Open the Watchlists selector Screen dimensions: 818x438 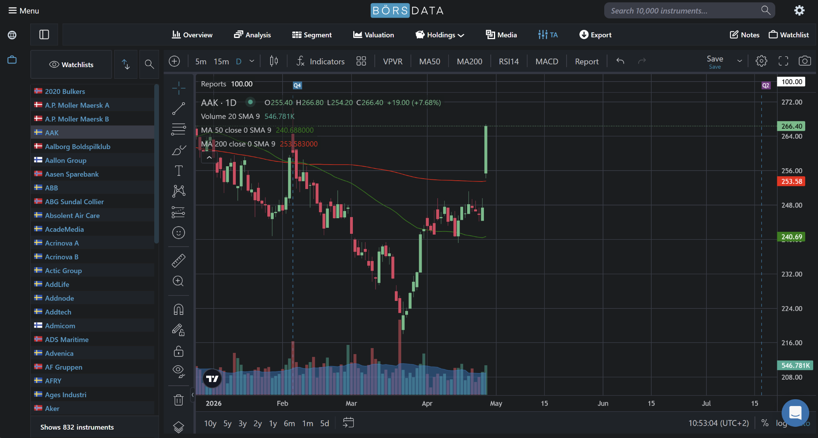tap(71, 65)
